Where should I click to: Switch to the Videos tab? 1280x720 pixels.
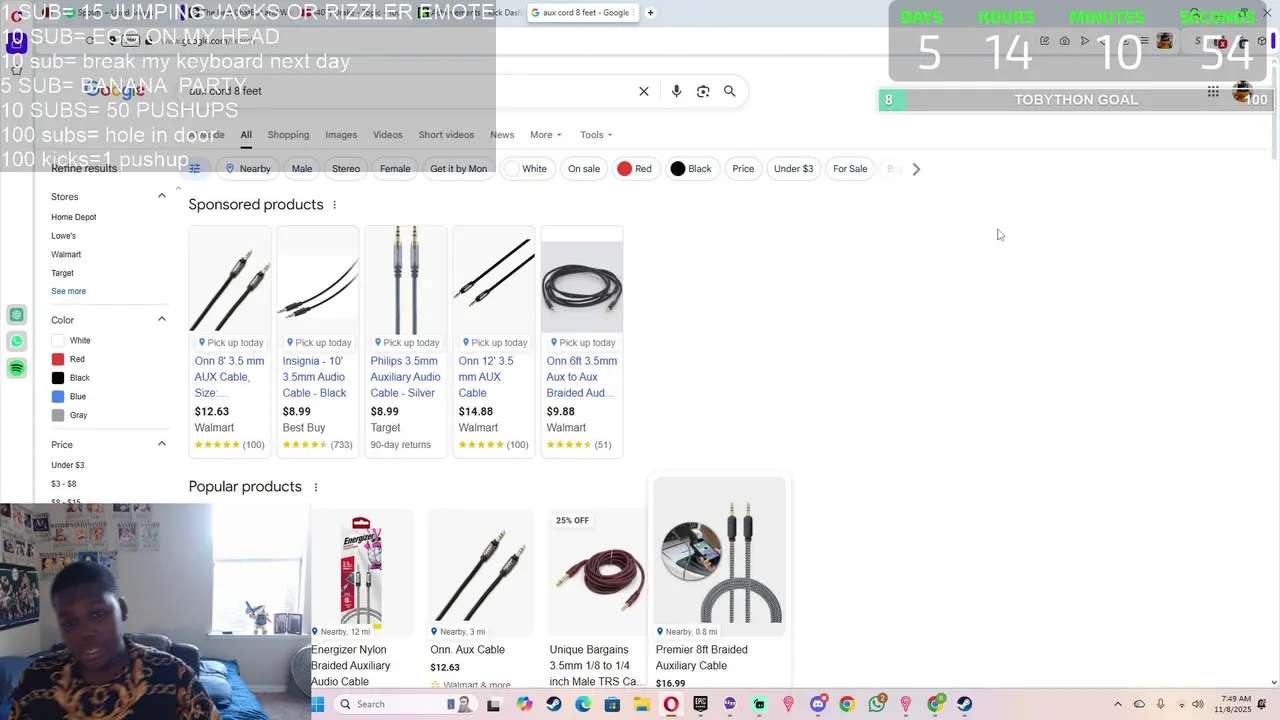pos(388,135)
